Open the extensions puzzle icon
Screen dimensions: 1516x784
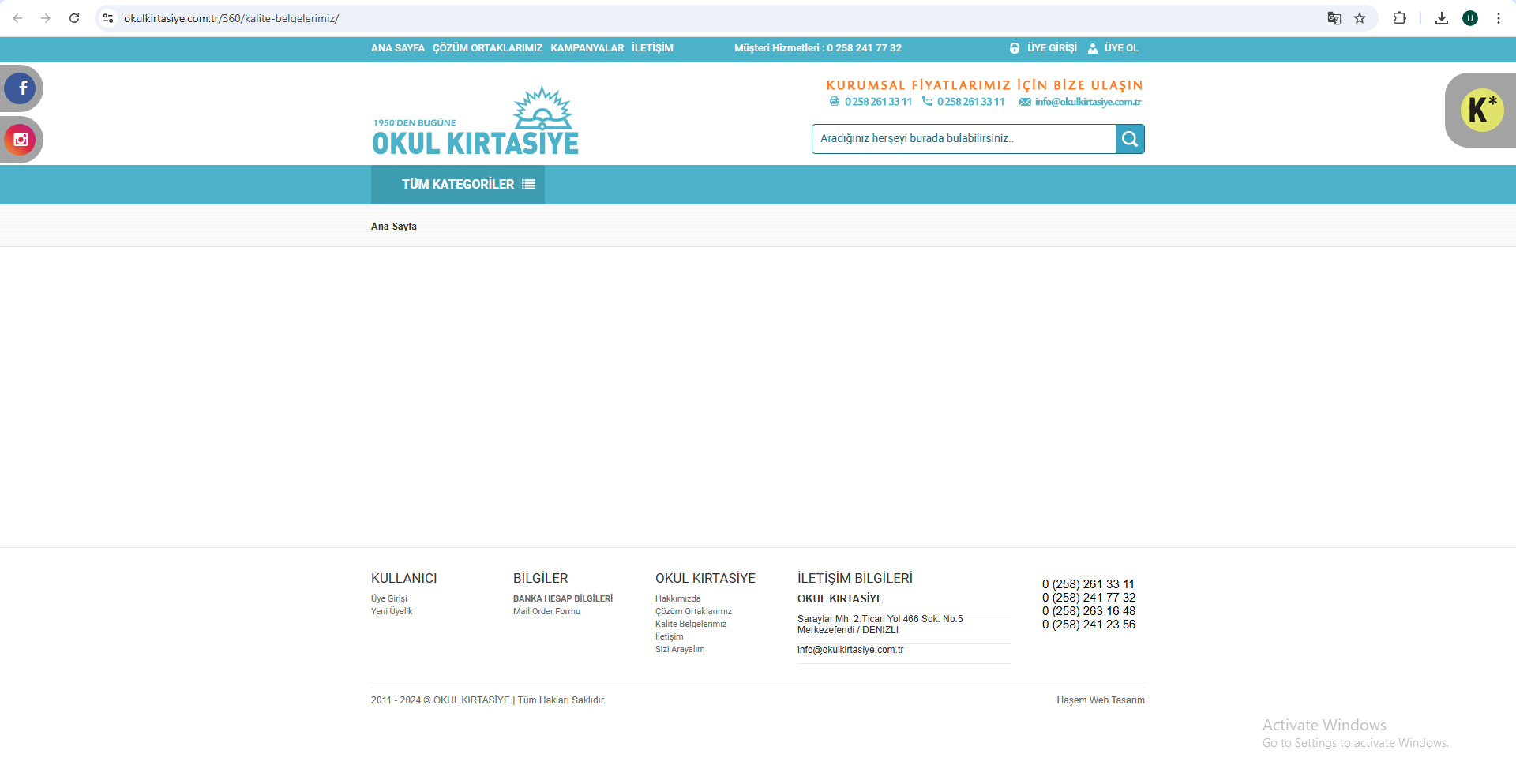pyautogui.click(x=1400, y=18)
